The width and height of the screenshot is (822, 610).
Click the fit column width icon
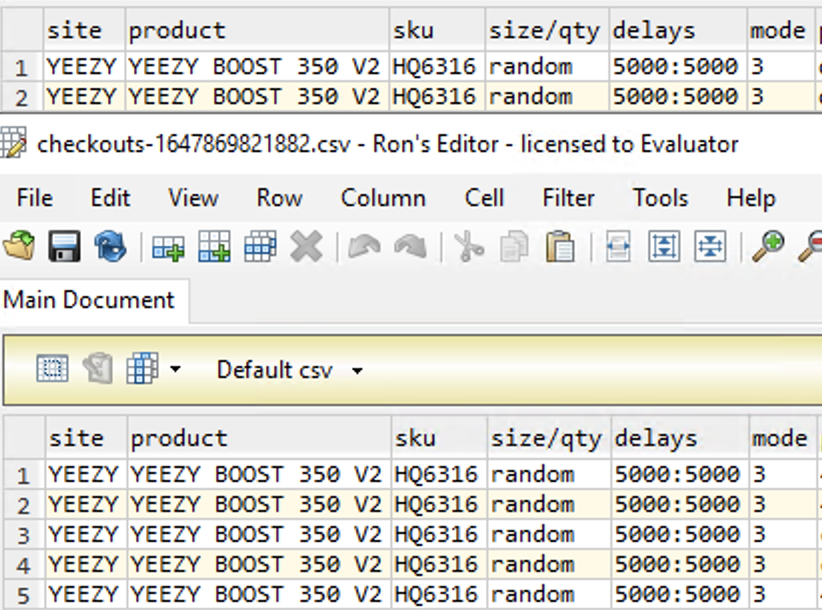click(618, 246)
